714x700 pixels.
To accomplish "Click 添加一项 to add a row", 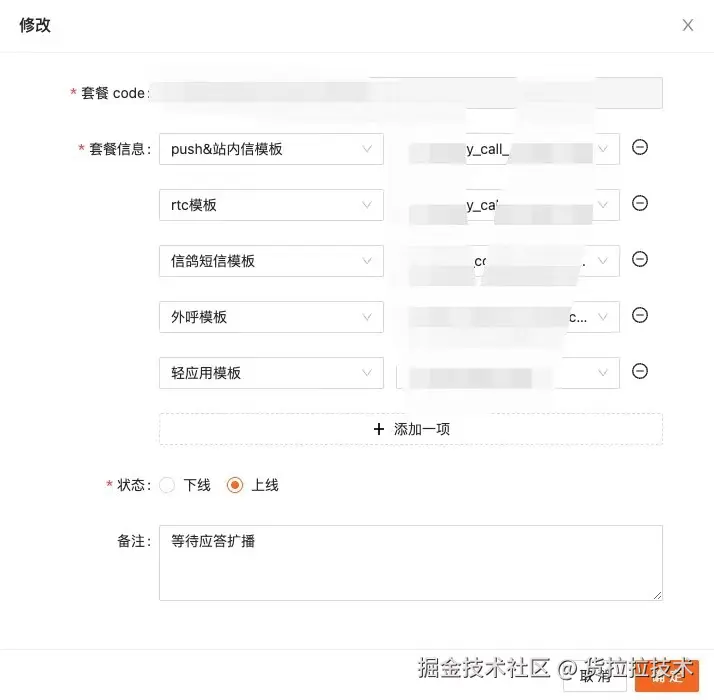I will pyautogui.click(x=410, y=429).
